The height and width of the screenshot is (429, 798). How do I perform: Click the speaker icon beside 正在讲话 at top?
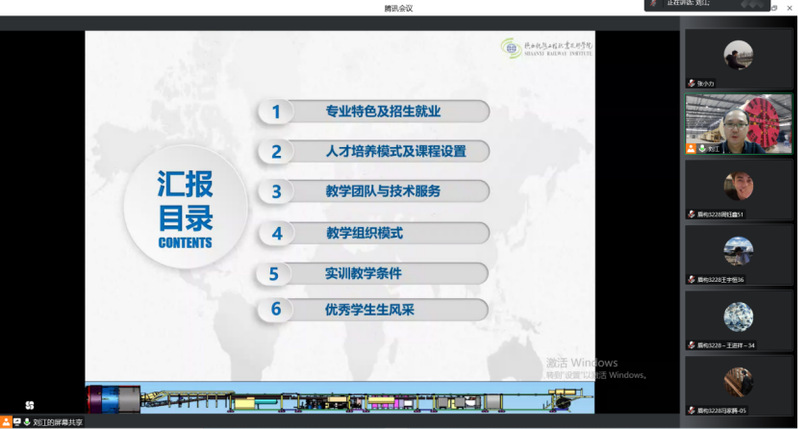click(654, 4)
